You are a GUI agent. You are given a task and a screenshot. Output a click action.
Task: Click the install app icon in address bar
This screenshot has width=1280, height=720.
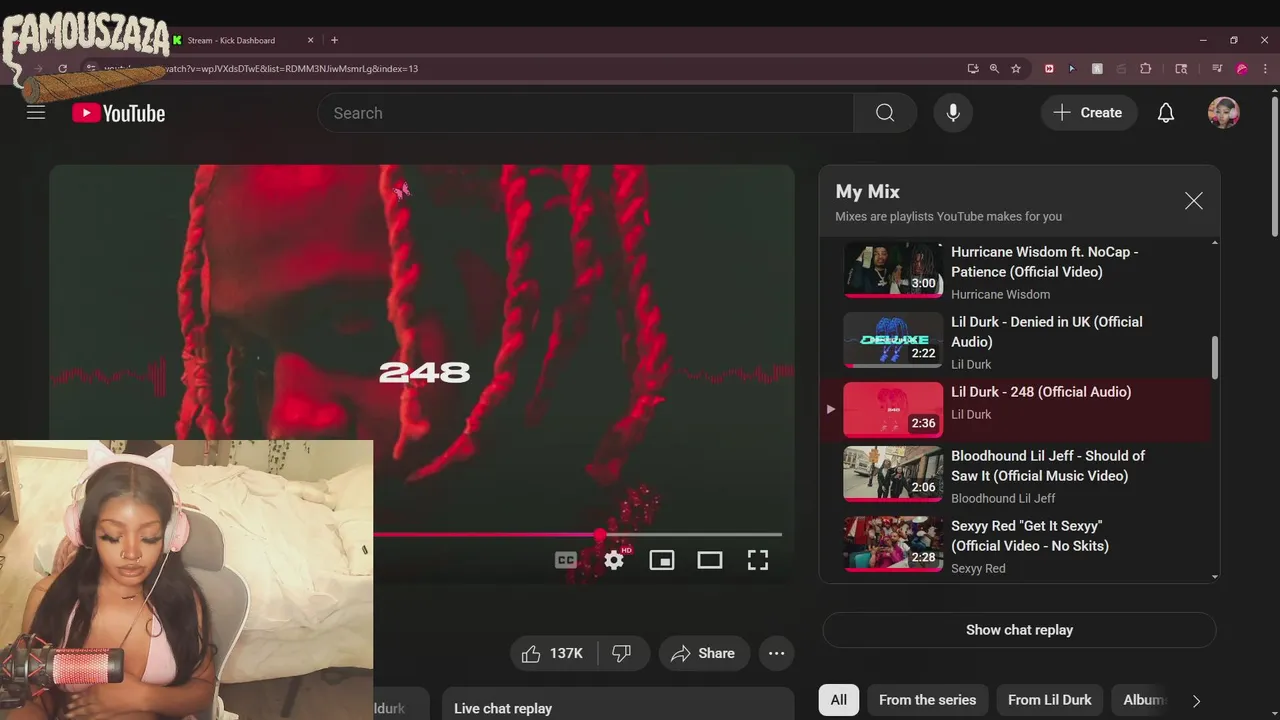[972, 69]
